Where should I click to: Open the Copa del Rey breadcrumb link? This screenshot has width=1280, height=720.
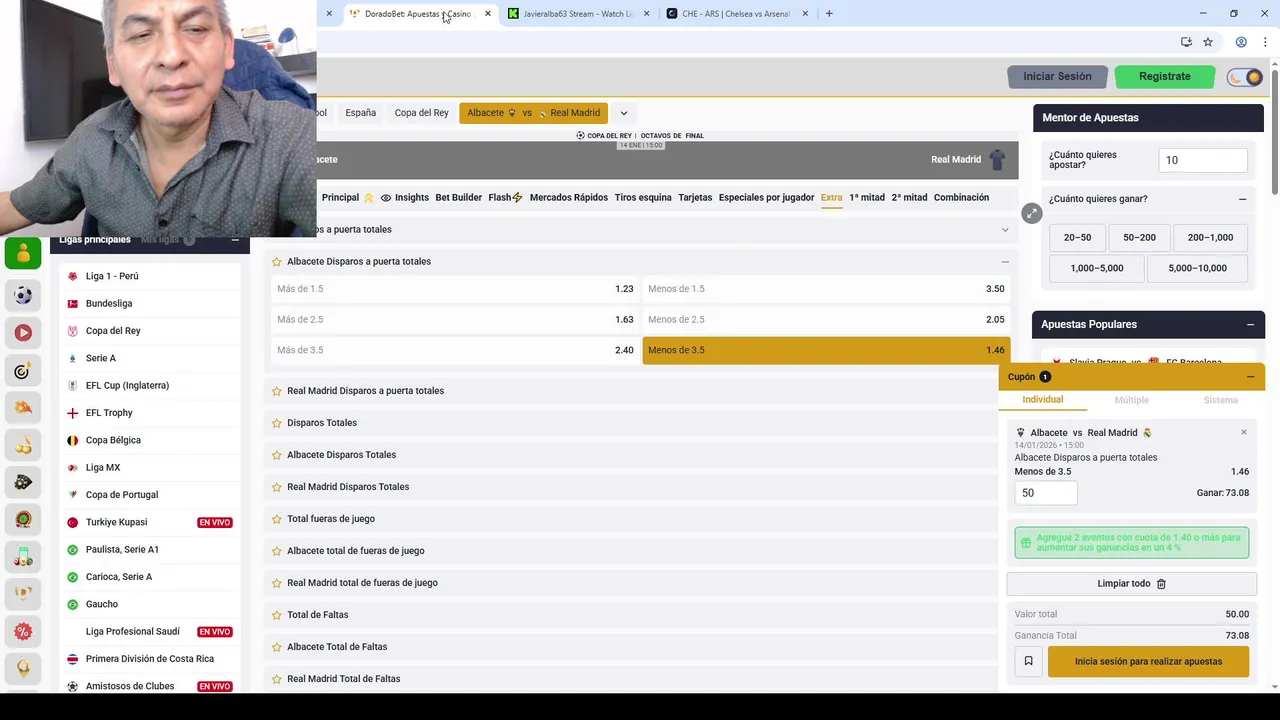[421, 113]
